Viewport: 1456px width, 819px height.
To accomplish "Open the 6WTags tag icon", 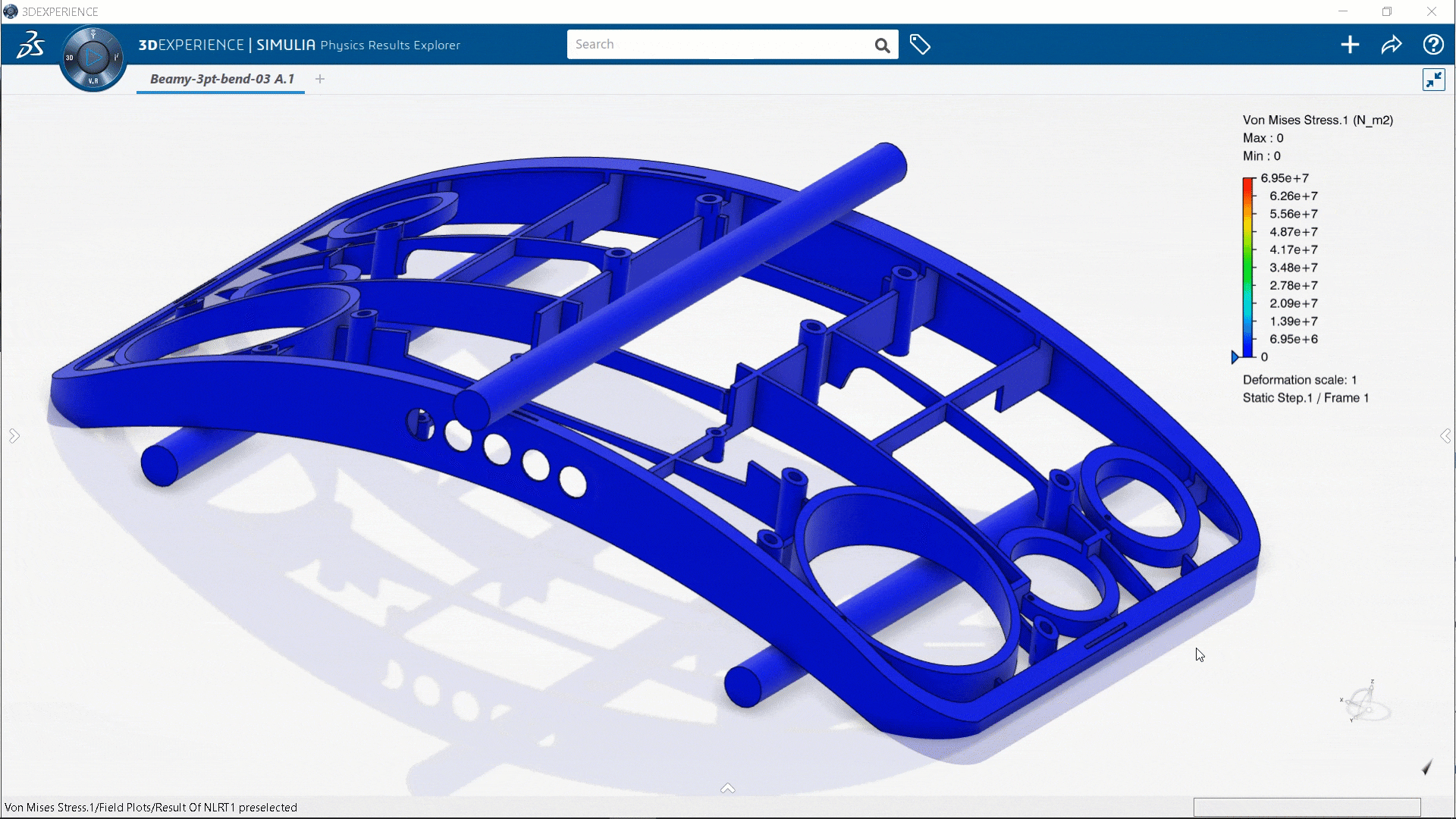I will (920, 45).
